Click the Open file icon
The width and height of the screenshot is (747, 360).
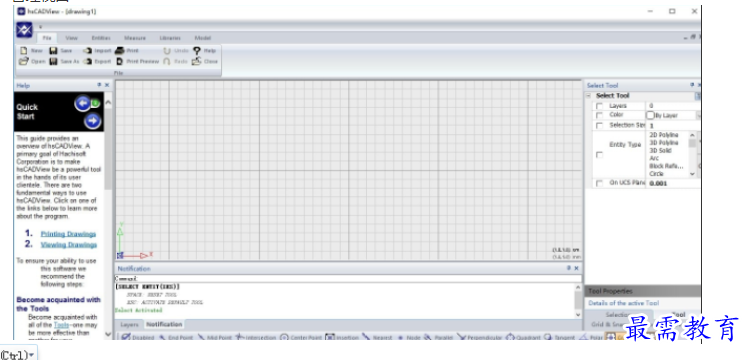(x=24, y=61)
